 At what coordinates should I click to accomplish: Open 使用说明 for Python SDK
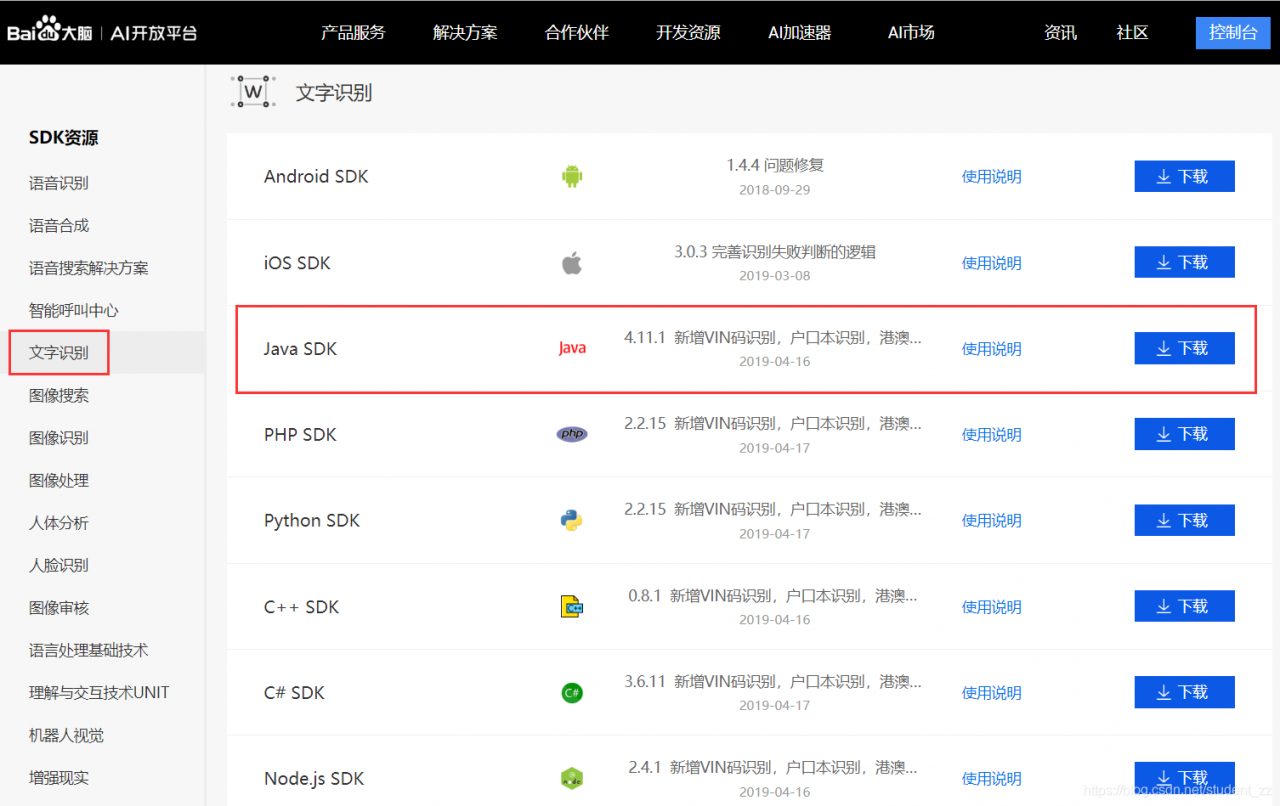pos(992,521)
